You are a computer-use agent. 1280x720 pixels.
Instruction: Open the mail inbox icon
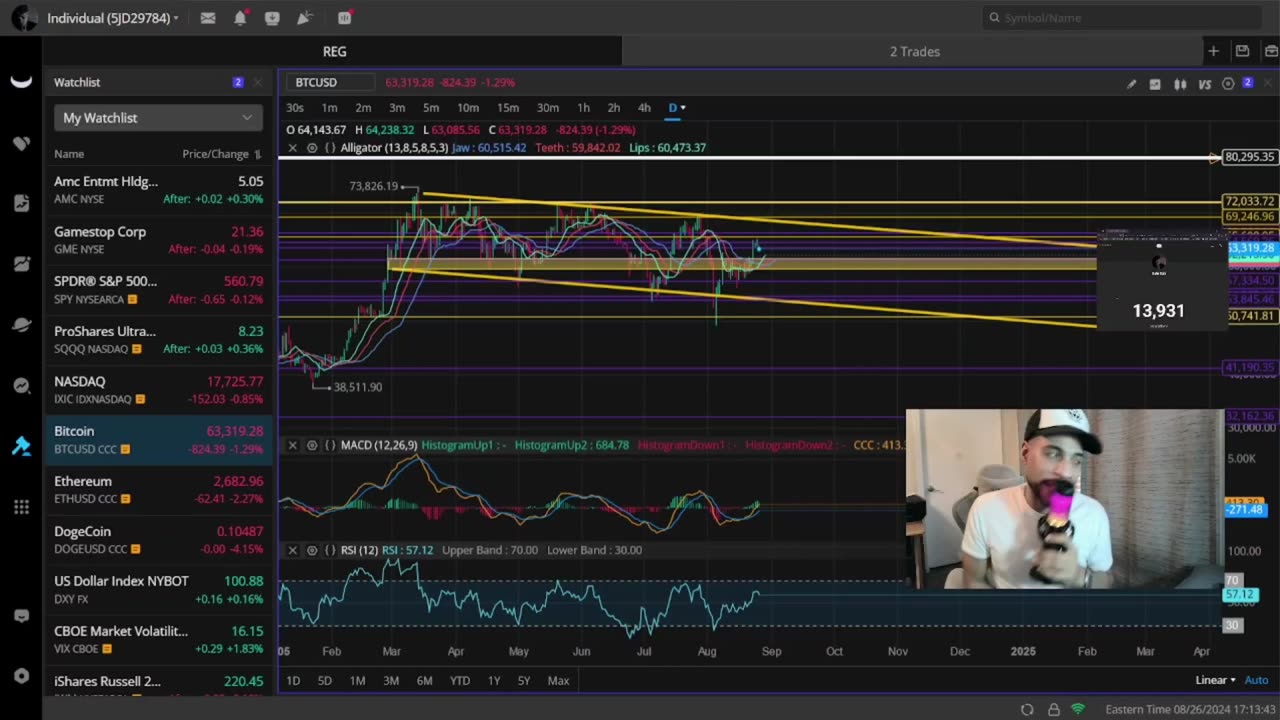point(208,18)
